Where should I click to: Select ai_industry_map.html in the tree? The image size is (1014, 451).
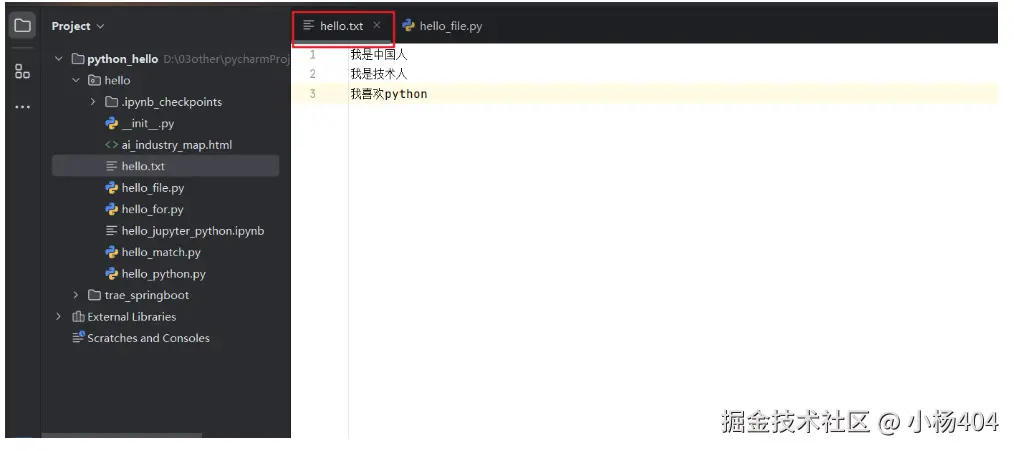click(x=177, y=145)
